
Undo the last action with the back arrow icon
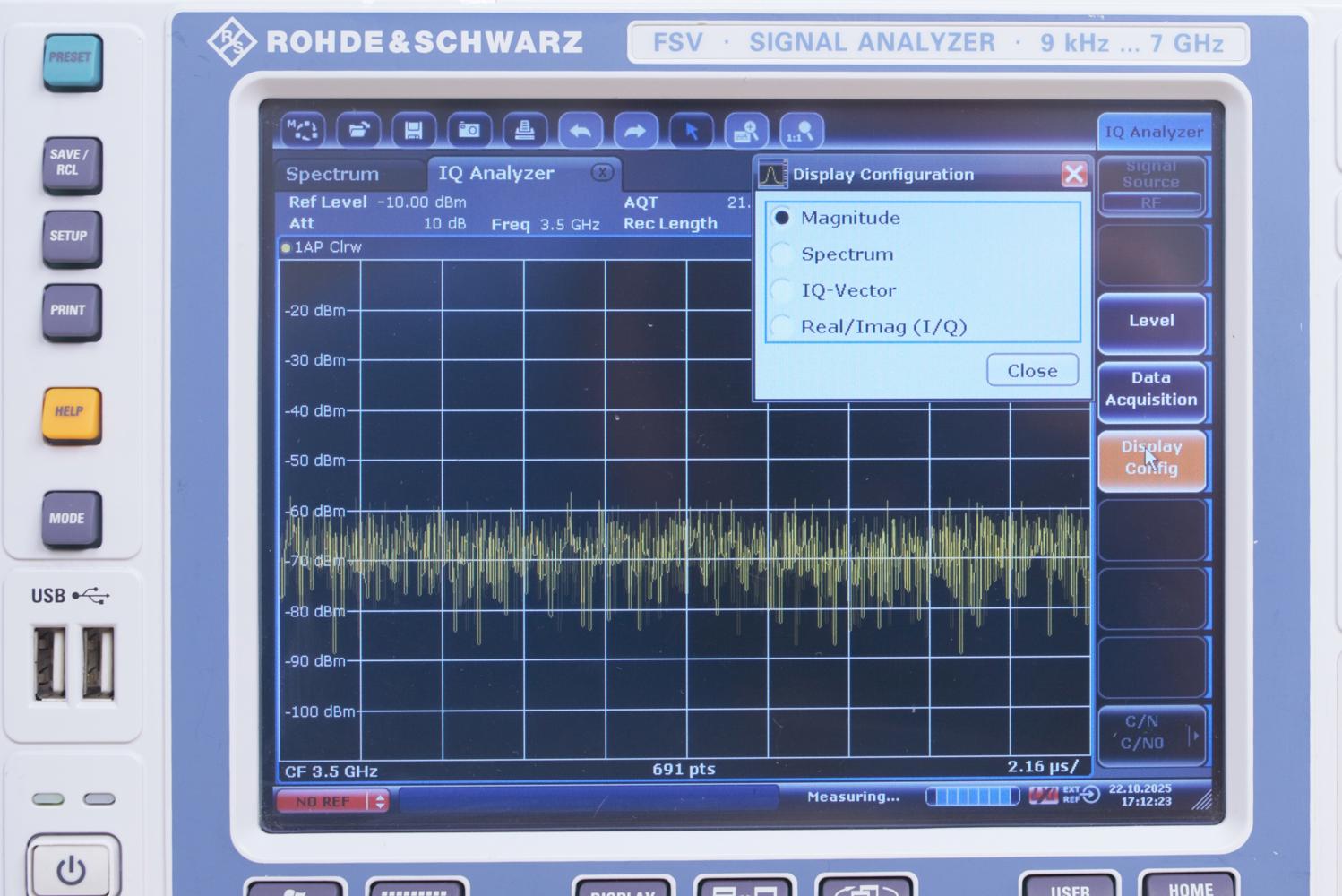(581, 130)
